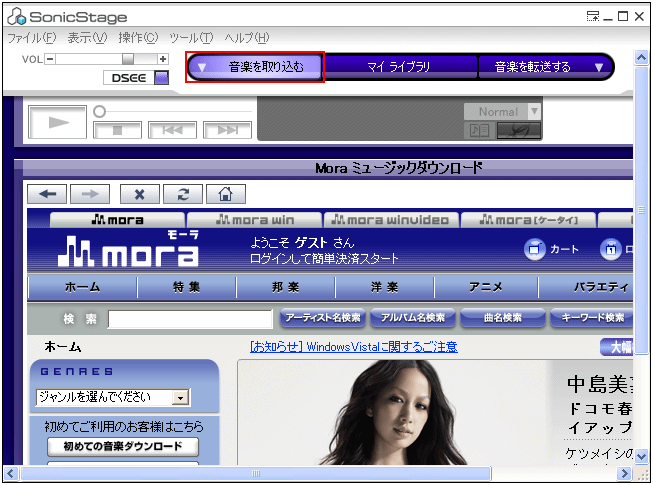
Task: Click the lyrics/info display icon under Normal
Action: [479, 131]
